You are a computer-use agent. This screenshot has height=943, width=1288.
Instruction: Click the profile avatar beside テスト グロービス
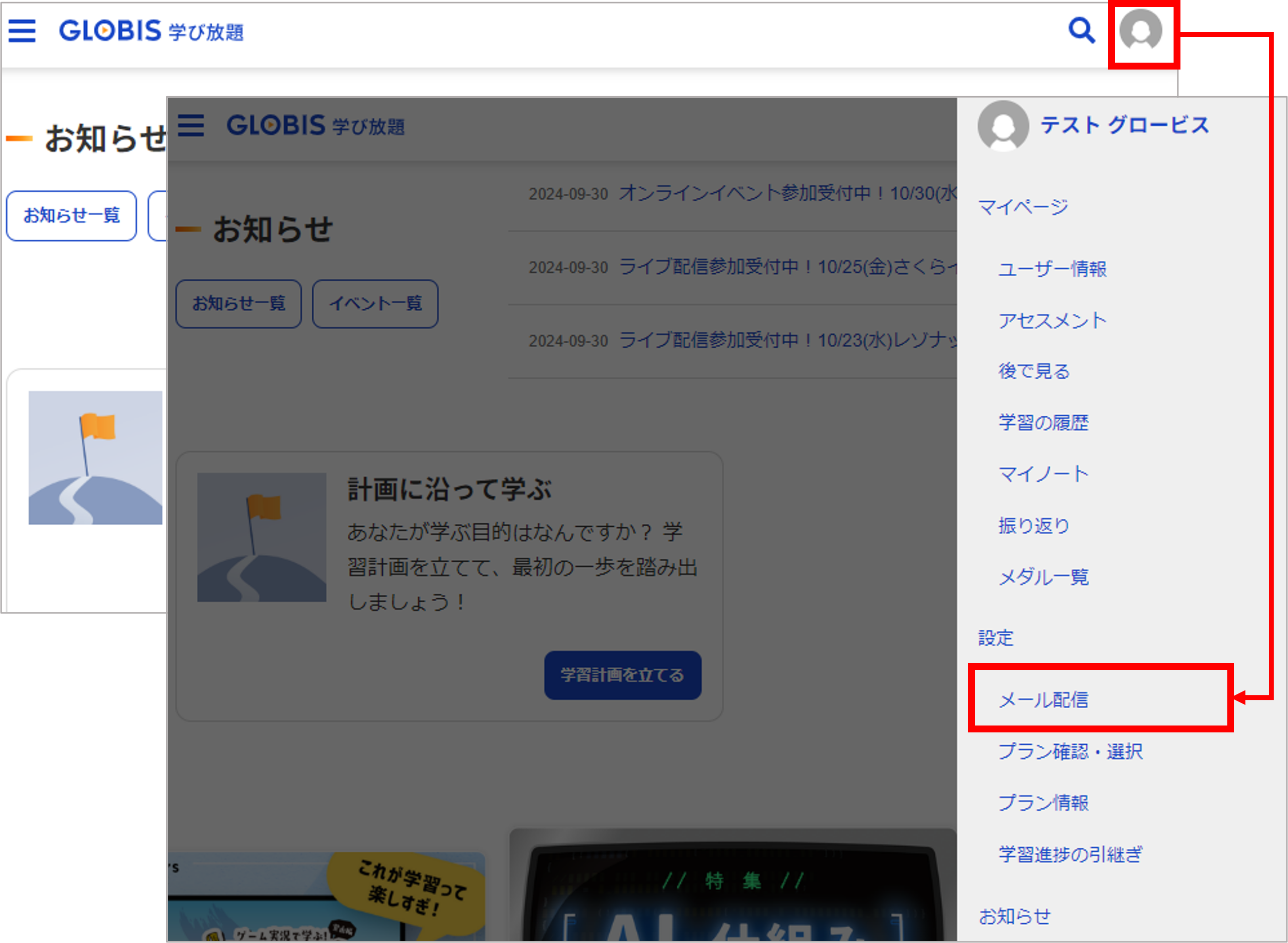tap(1003, 126)
